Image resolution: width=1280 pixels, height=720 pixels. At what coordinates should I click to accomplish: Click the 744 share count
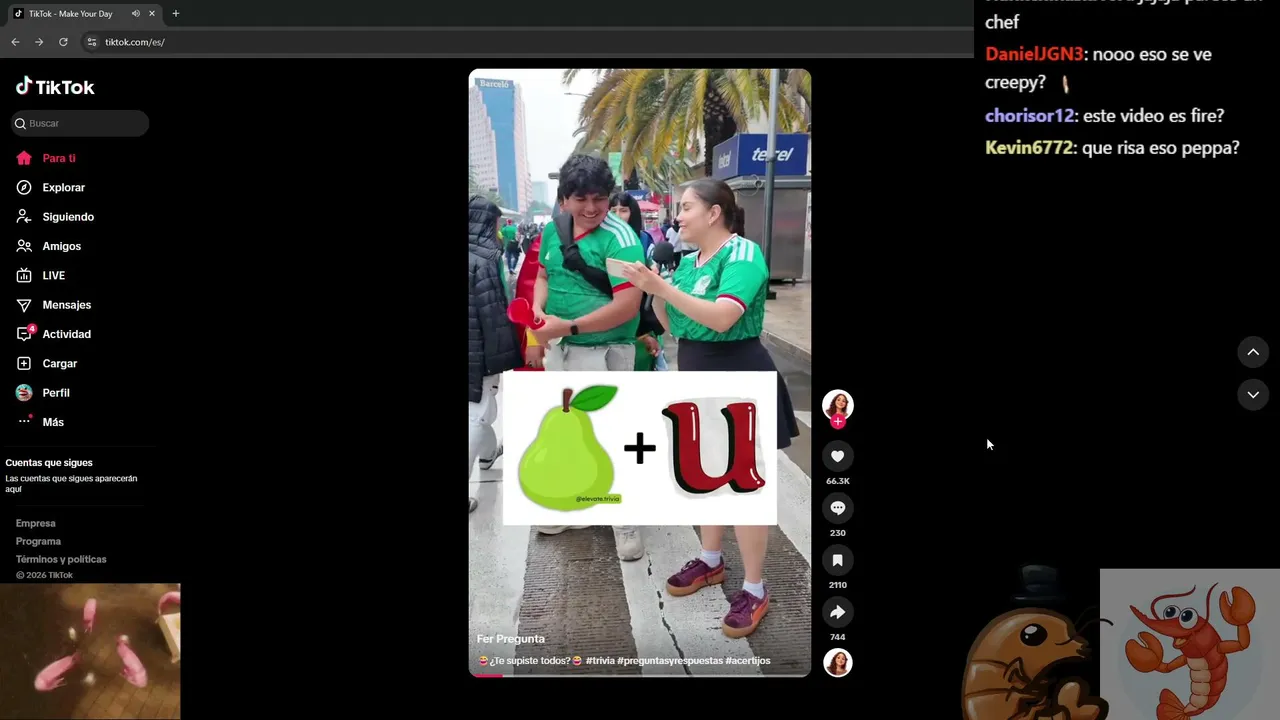(x=838, y=637)
